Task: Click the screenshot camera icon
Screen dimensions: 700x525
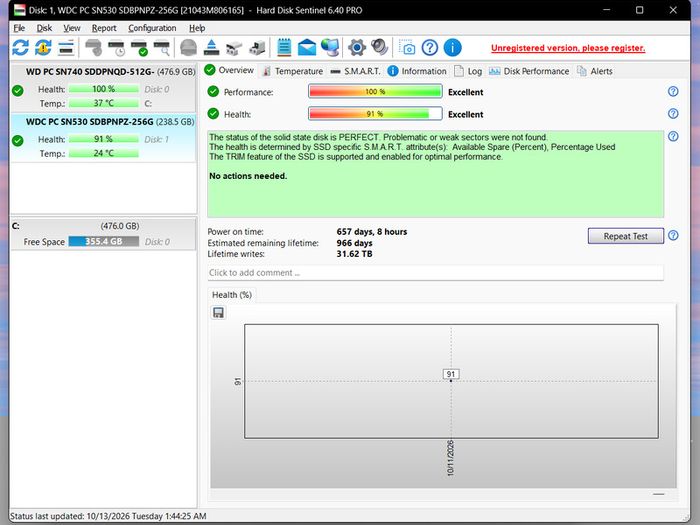Action: point(407,47)
